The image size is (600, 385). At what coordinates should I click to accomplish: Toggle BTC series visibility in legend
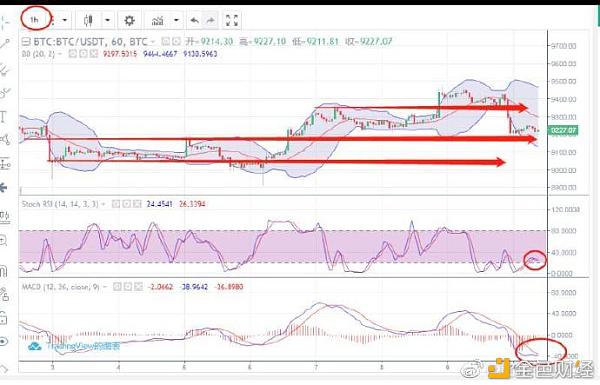coord(166,41)
